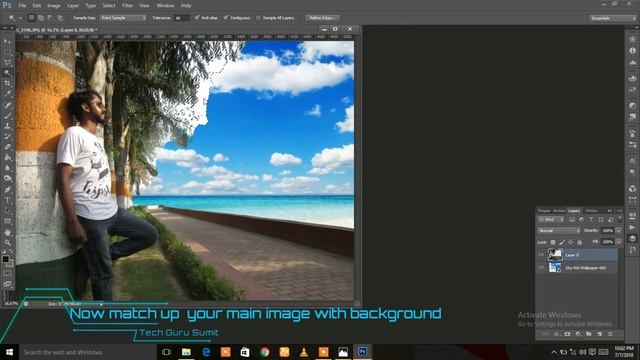Click the Refine Edge button
The width and height of the screenshot is (640, 360).
[322, 18]
